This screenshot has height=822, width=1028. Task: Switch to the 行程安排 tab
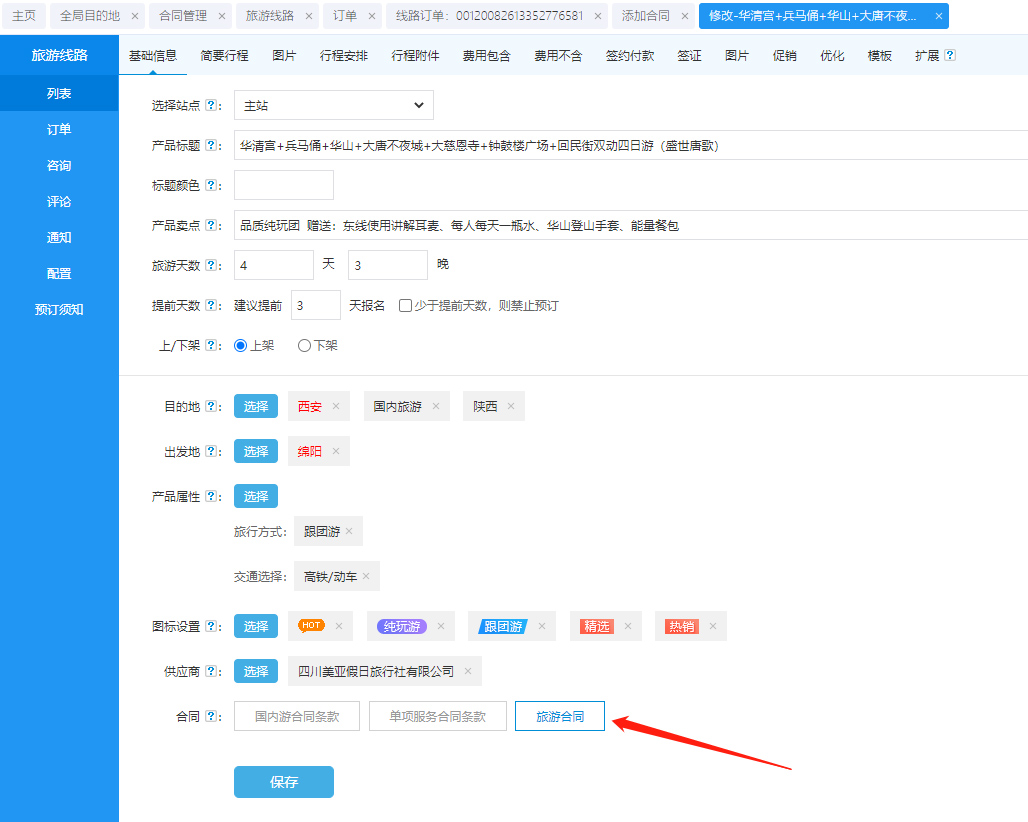pos(344,56)
